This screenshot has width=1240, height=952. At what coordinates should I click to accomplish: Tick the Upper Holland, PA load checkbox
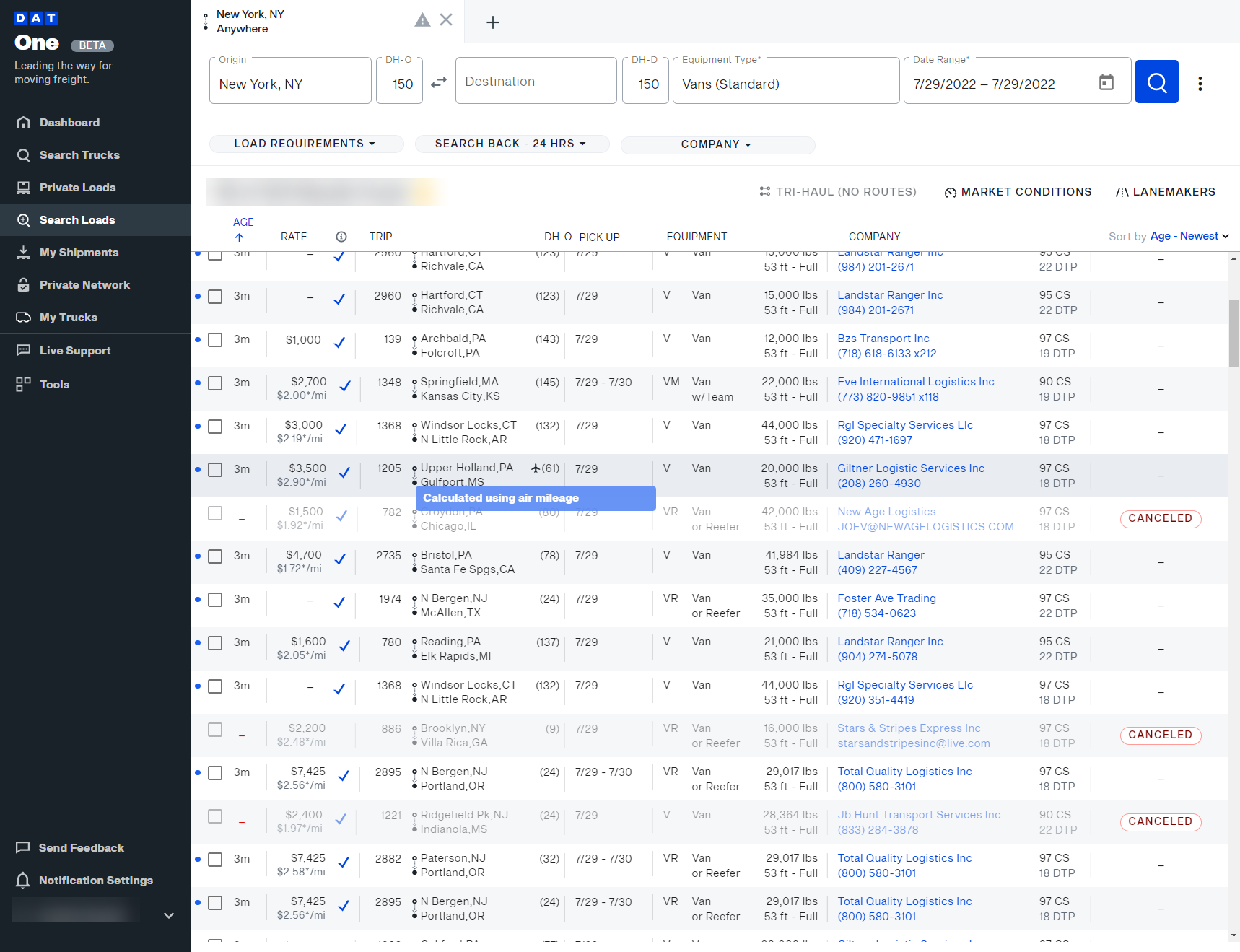coord(215,470)
